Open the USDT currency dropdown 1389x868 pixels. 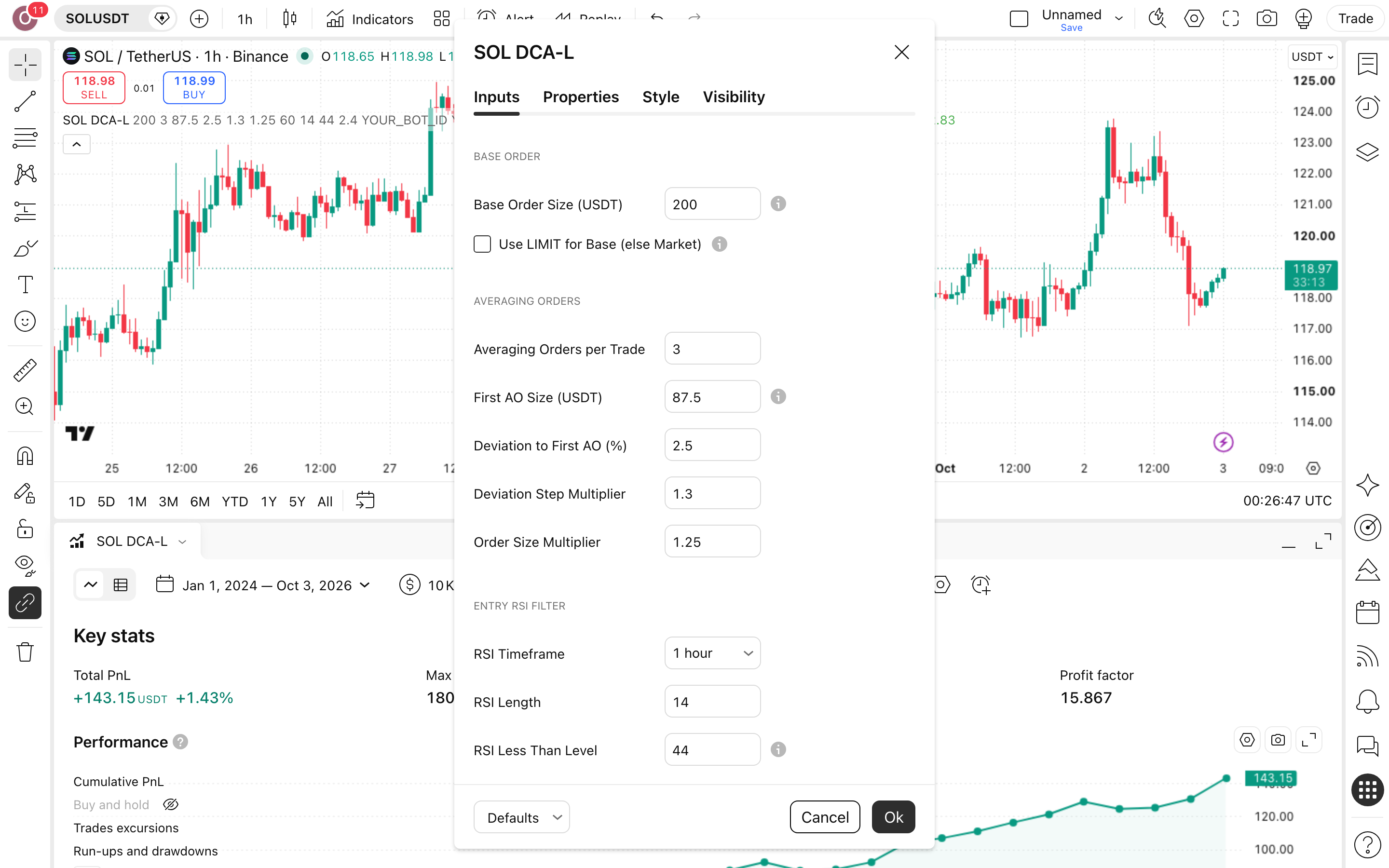1313,57
